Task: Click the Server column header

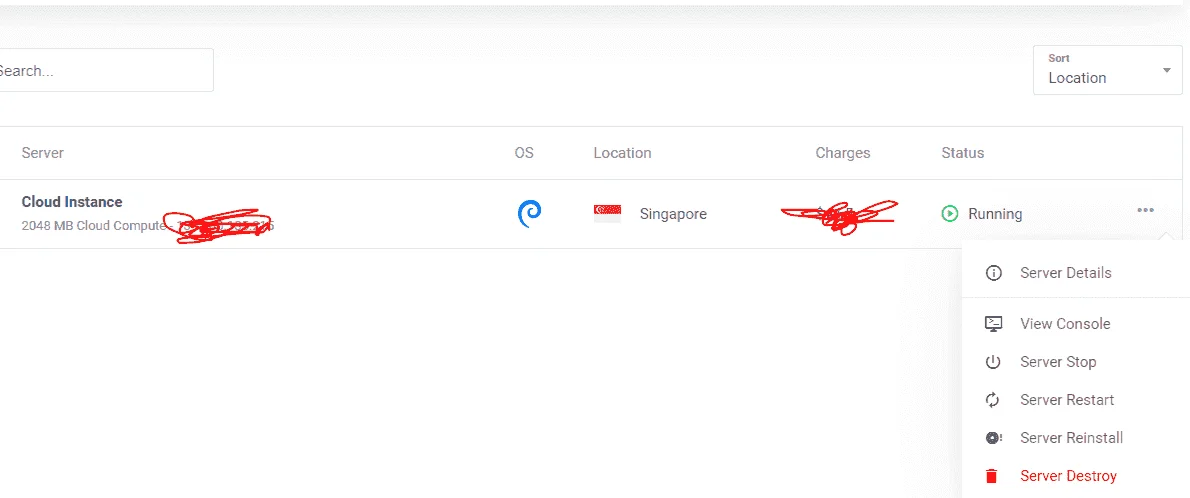Action: (x=42, y=153)
